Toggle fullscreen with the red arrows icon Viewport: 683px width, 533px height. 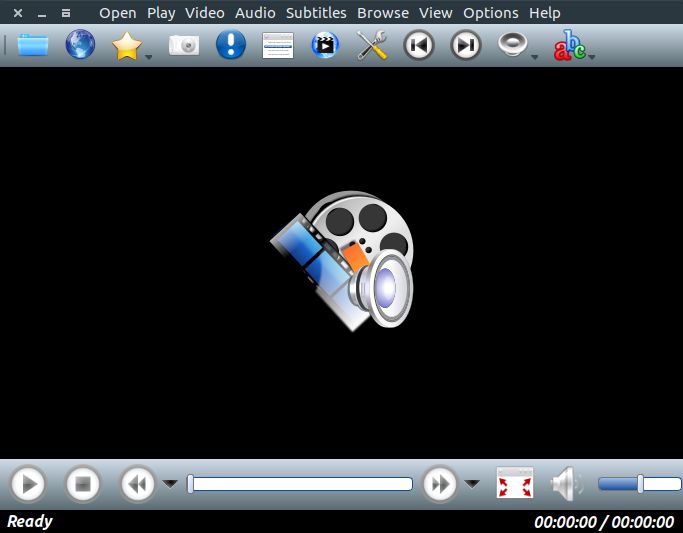[x=515, y=482]
